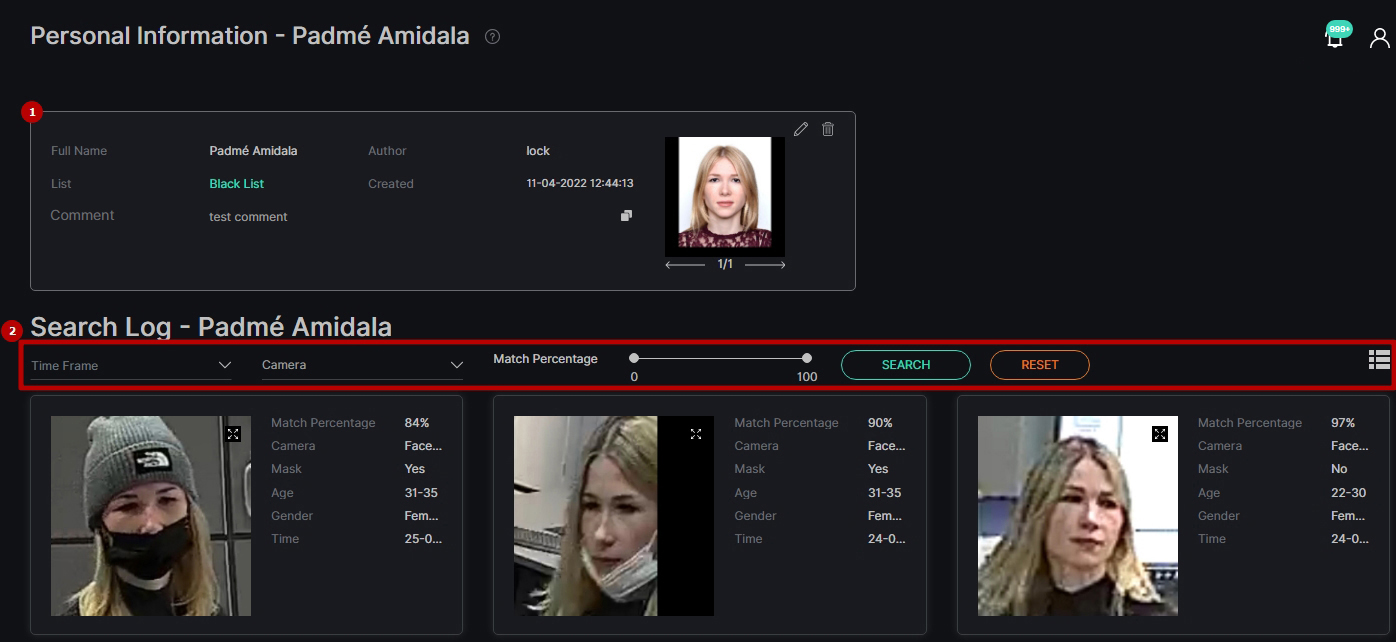Image resolution: width=1396 pixels, height=642 pixels.
Task: Click the Mask value No
Action: point(1339,469)
